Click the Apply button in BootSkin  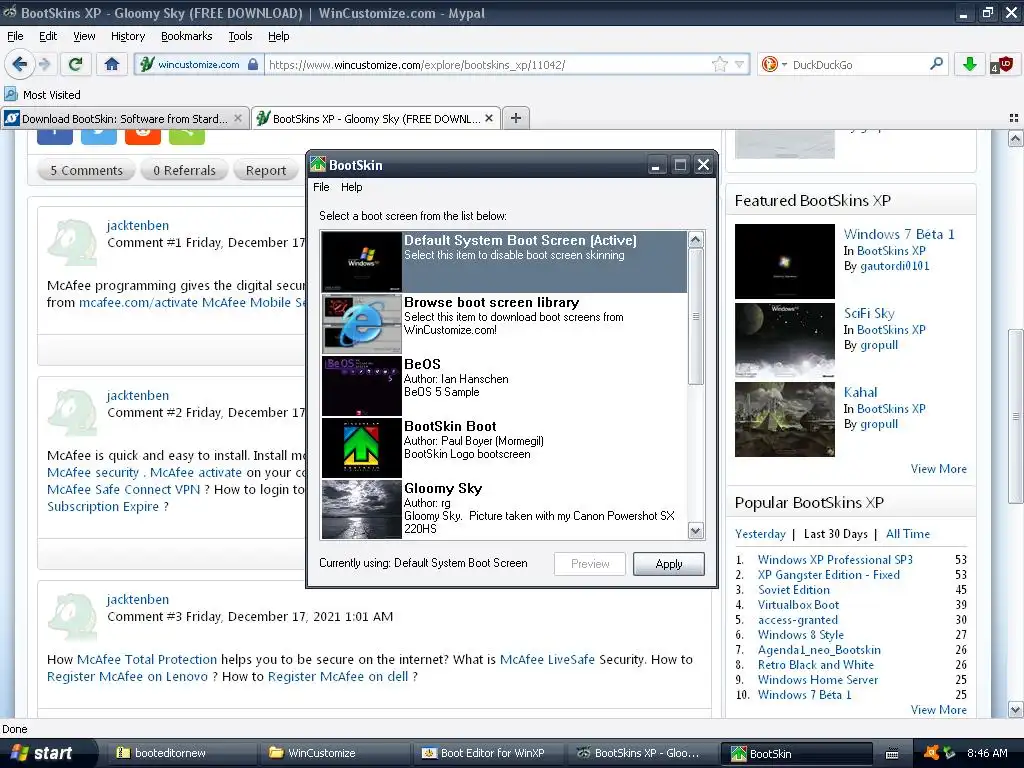click(x=669, y=564)
